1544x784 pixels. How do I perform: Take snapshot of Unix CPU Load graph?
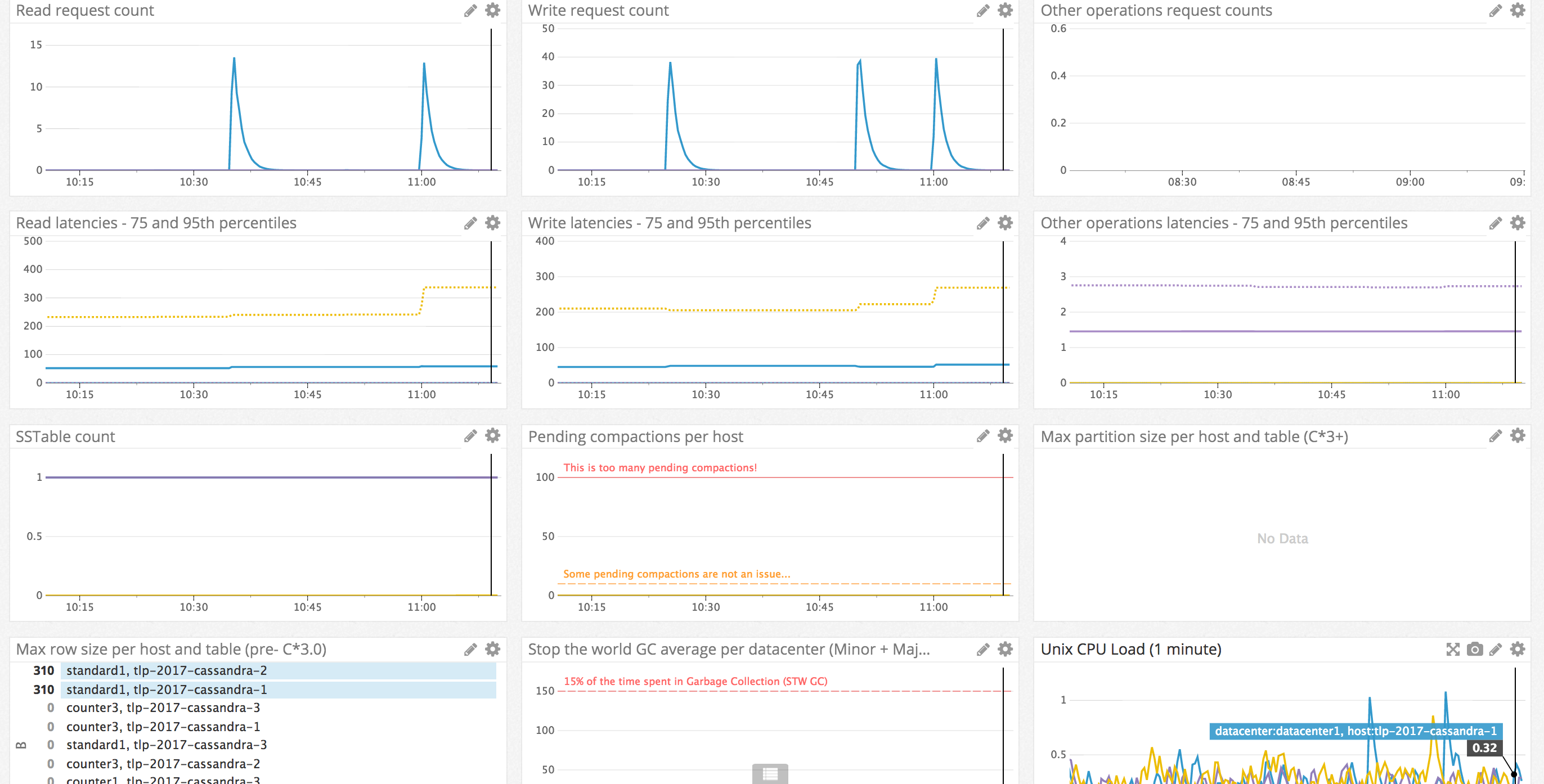(x=1475, y=649)
